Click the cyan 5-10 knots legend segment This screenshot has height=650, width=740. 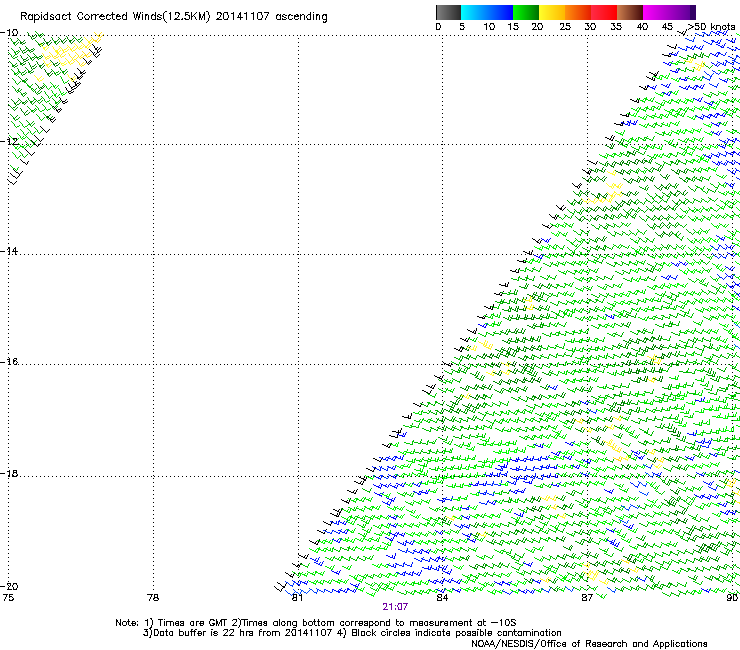pos(474,12)
